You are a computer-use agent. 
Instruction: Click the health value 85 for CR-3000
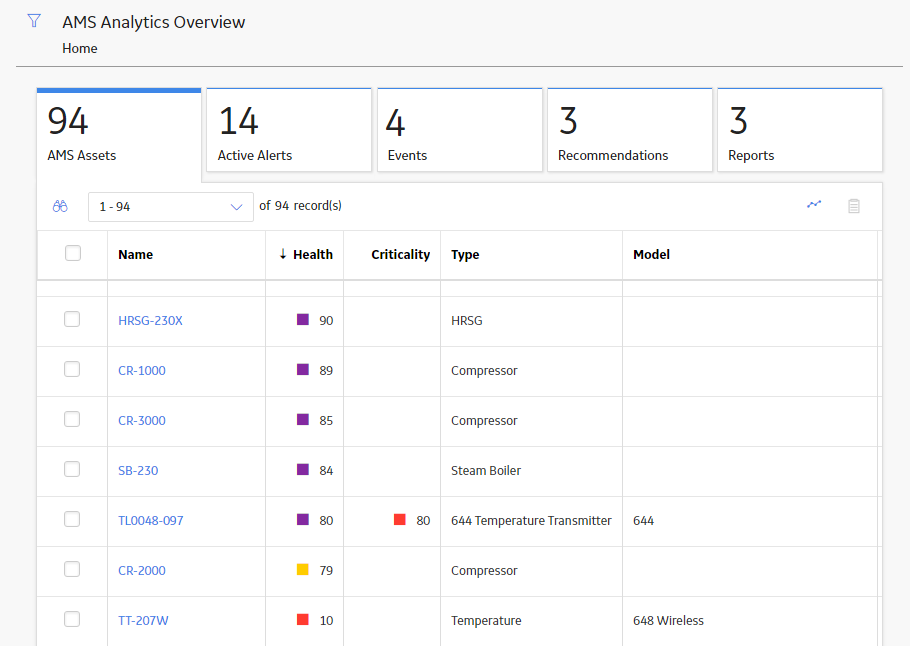[x=326, y=420]
